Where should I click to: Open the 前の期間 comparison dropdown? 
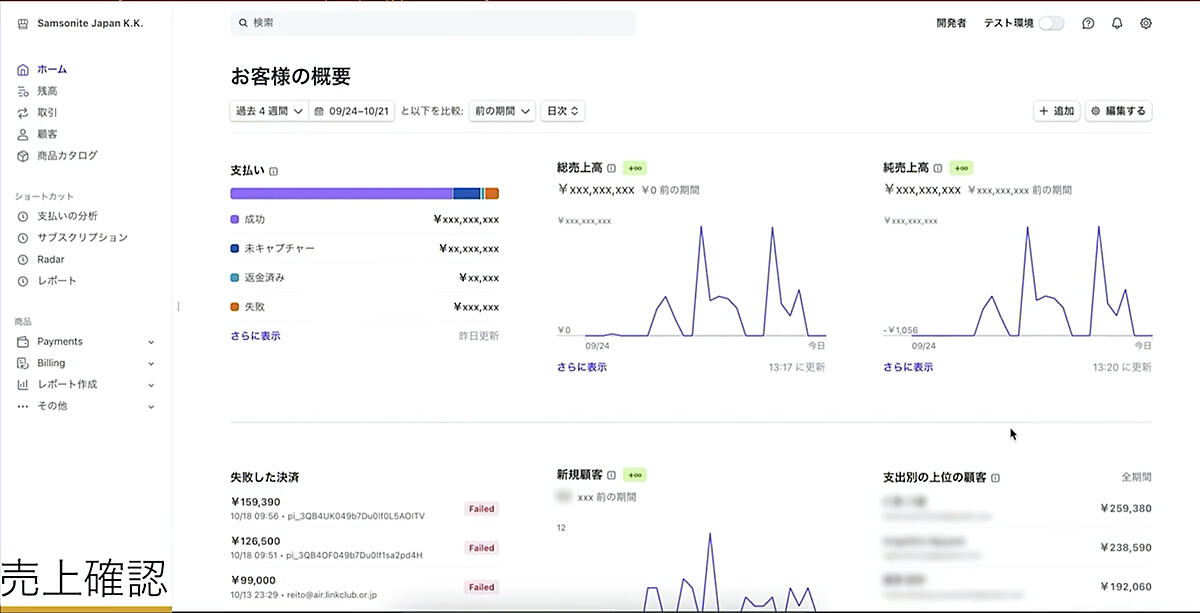point(502,111)
